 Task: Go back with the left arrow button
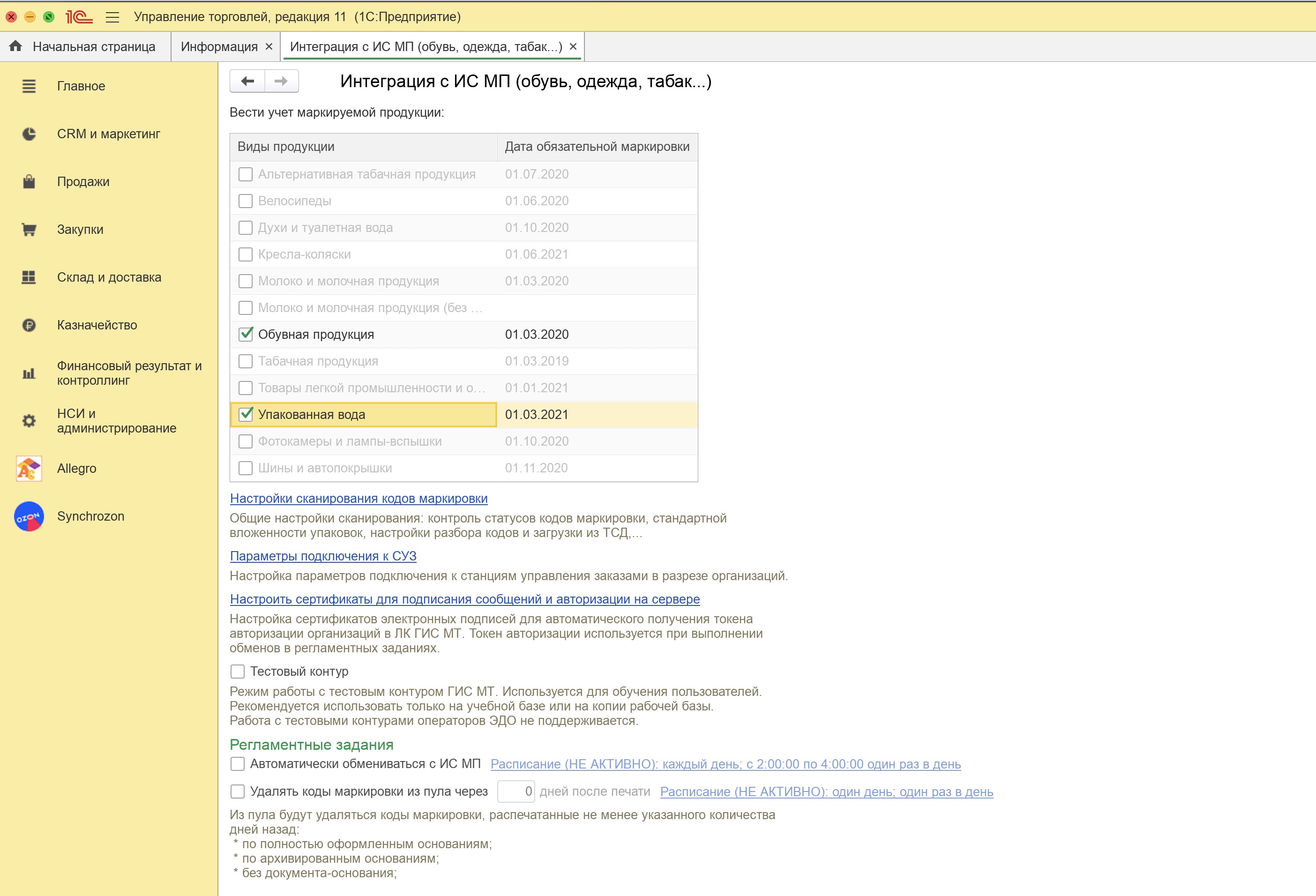(247, 81)
